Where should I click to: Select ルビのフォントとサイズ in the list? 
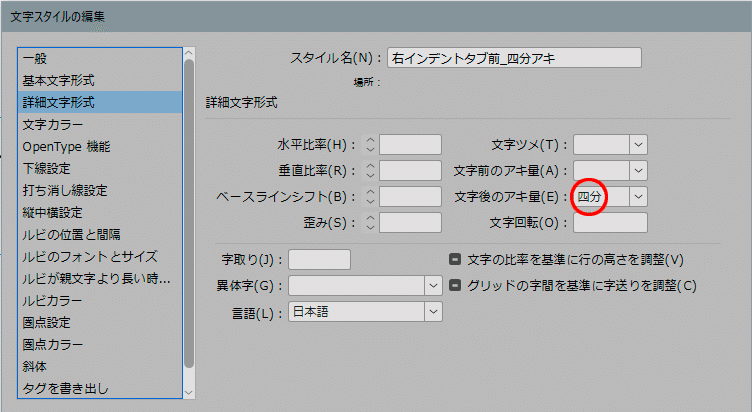[x=100, y=257]
